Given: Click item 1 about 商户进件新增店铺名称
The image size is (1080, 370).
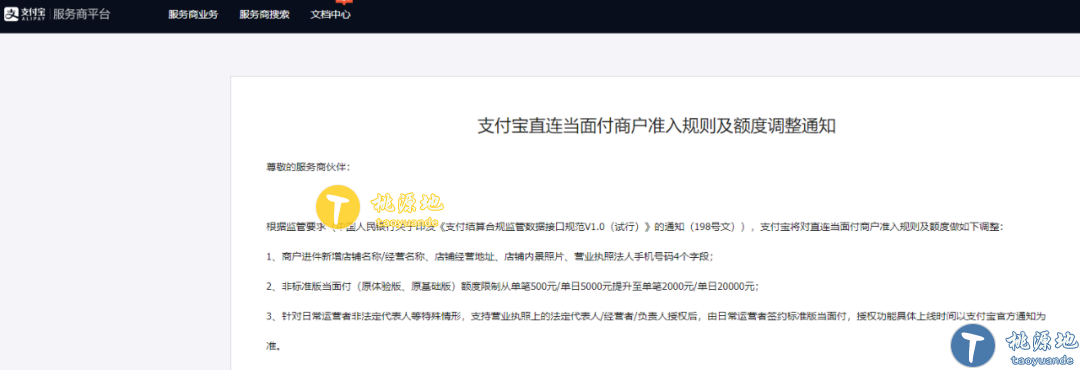Looking at the screenshot, I should (x=490, y=256).
